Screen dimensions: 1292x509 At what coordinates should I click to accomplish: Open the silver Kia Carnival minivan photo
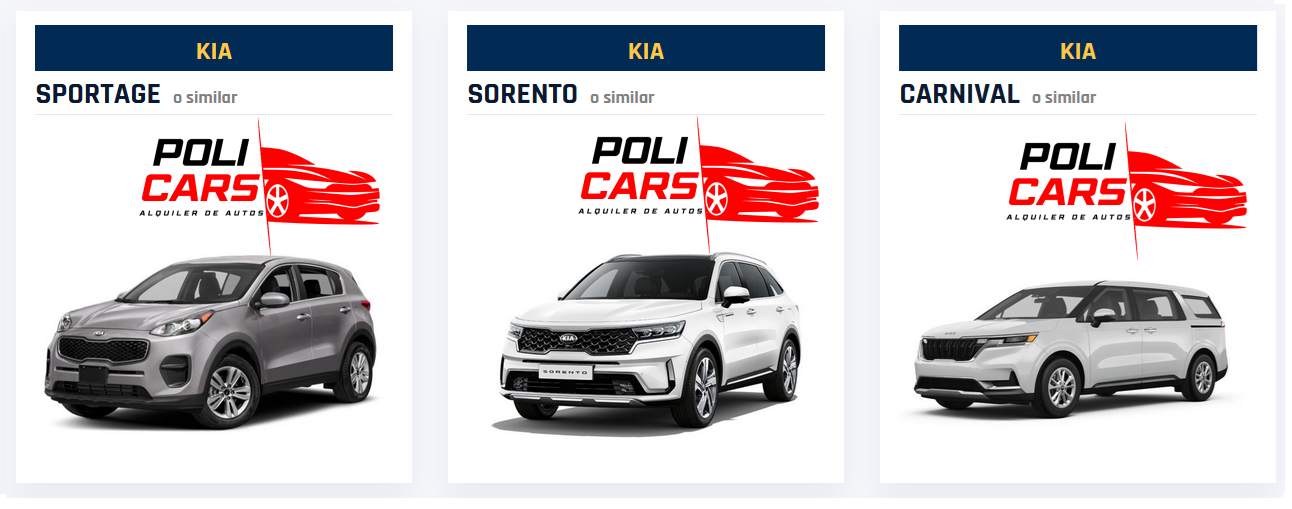(x=1071, y=348)
